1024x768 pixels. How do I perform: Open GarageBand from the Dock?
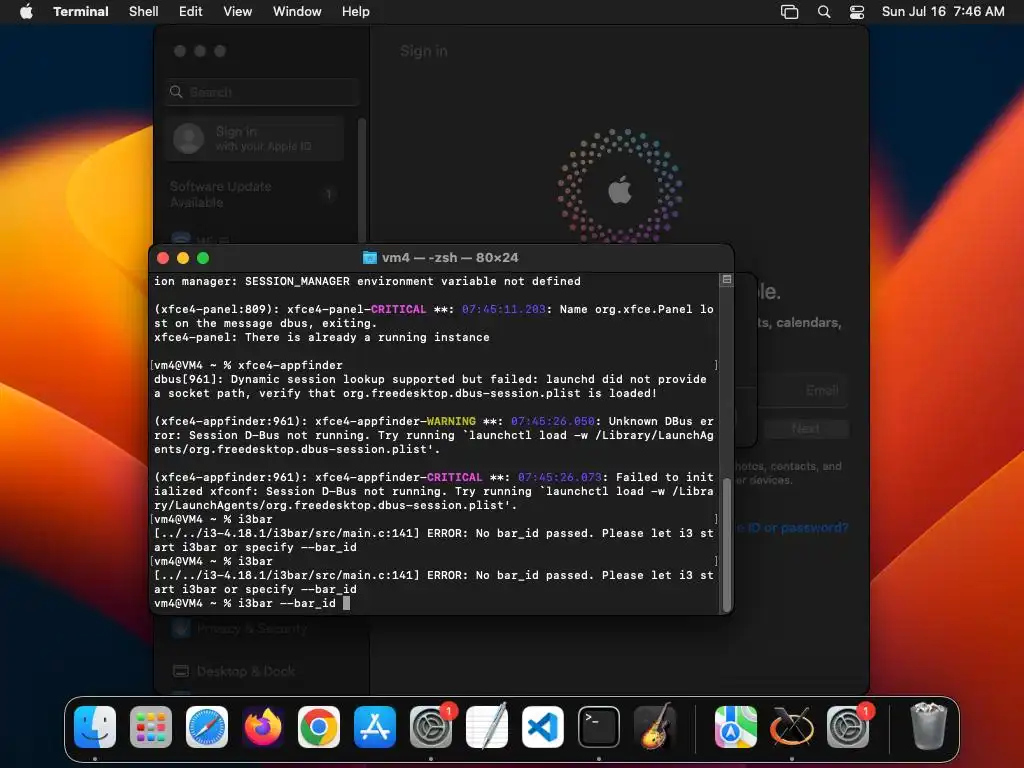655,727
